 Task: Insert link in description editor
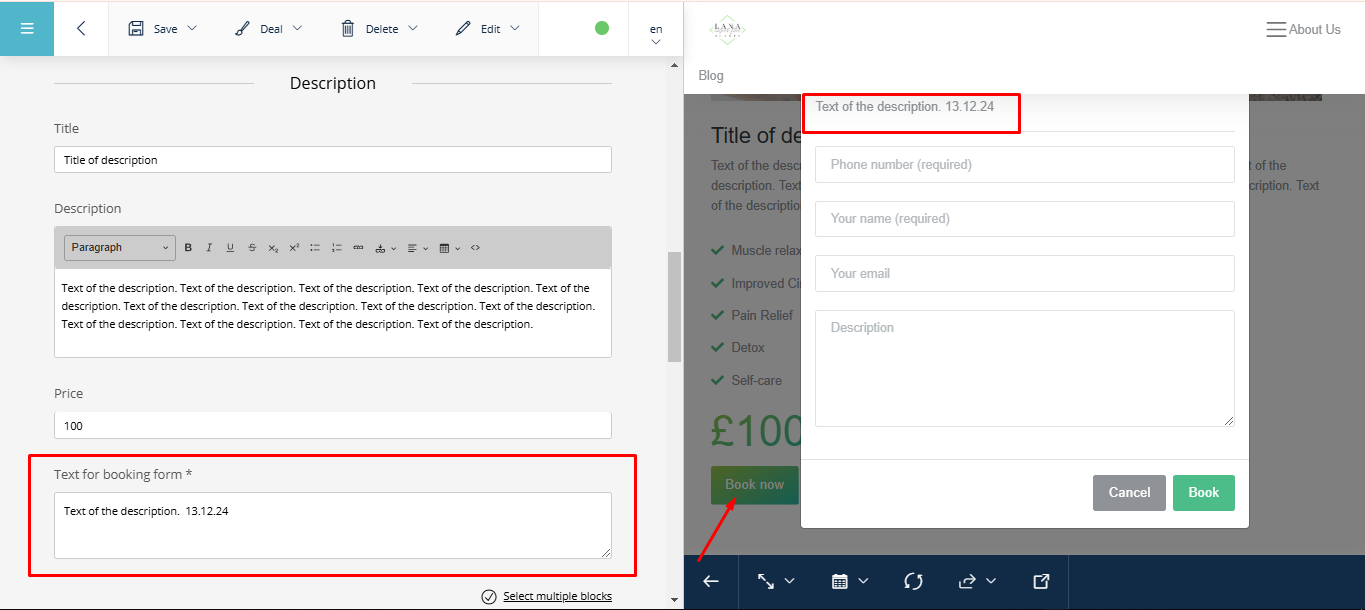click(358, 248)
